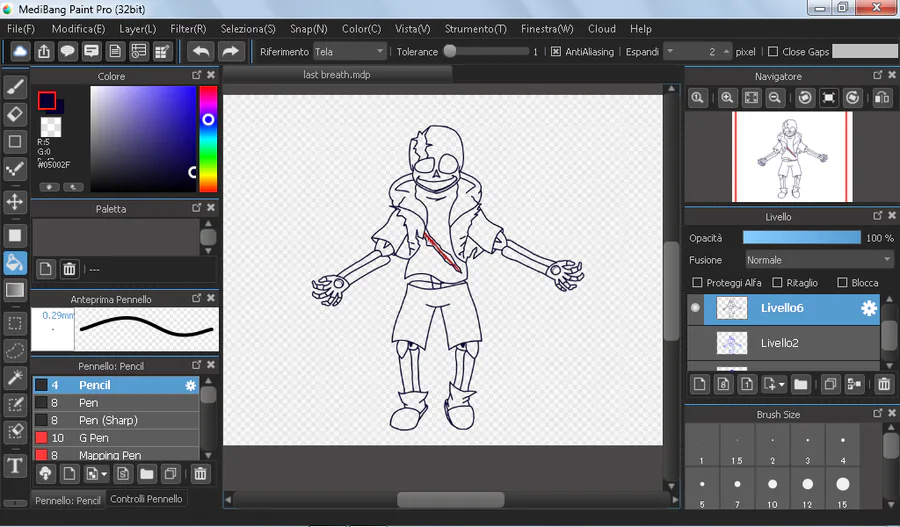Select the G Pen brush
The image size is (900, 527).
pos(115,438)
